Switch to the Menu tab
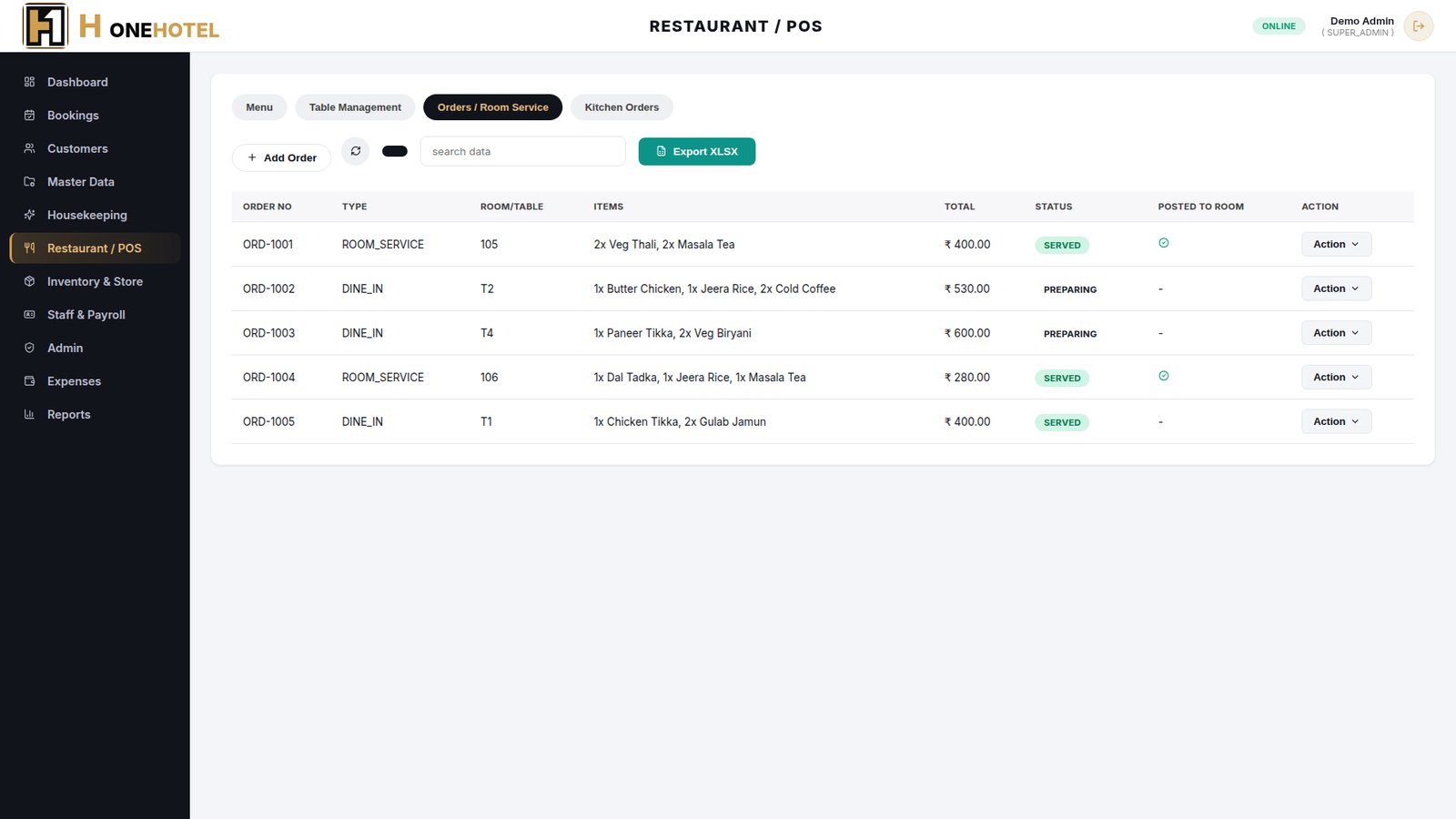 point(259,107)
